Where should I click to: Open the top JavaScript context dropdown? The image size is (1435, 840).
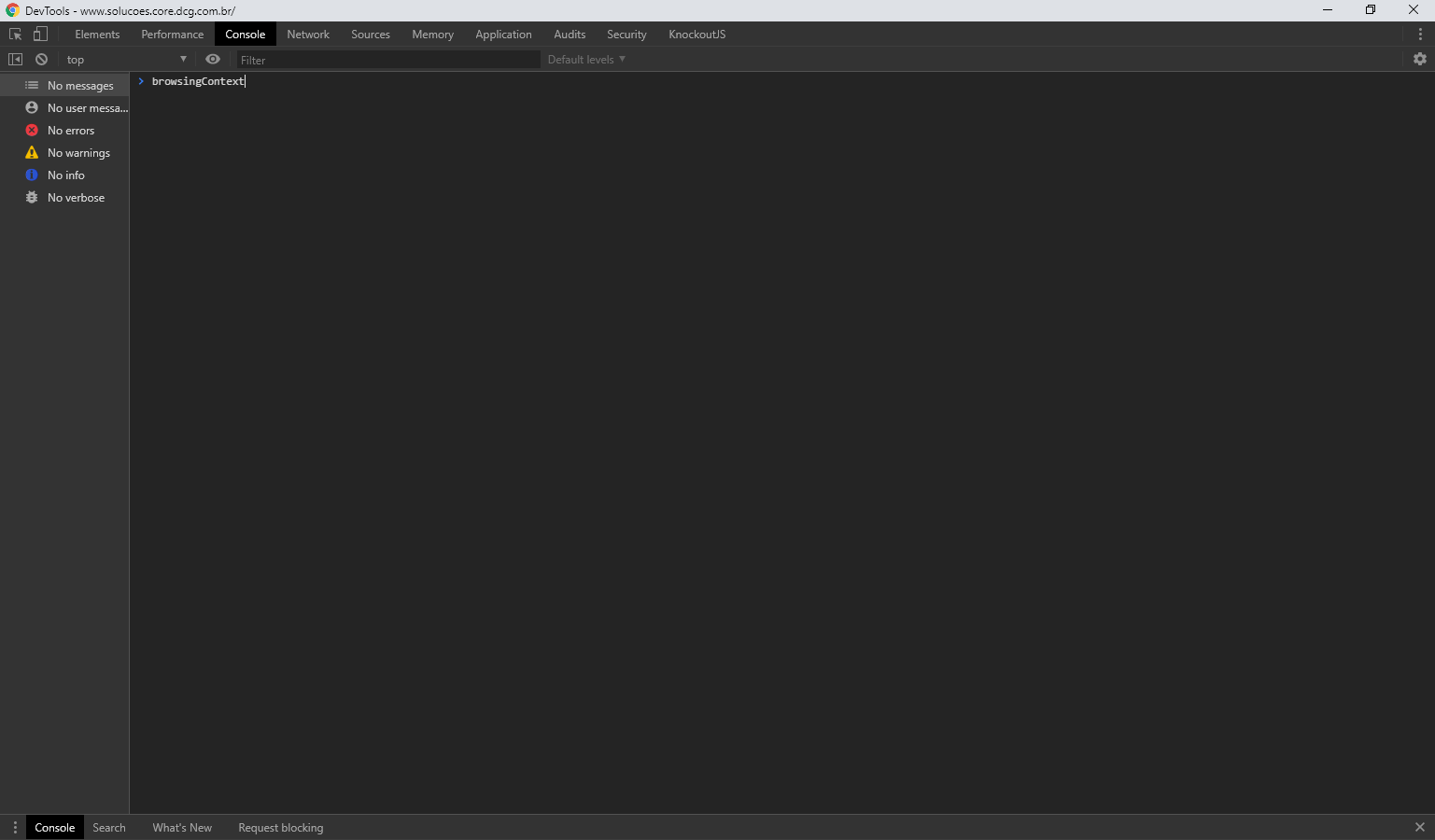(x=126, y=60)
